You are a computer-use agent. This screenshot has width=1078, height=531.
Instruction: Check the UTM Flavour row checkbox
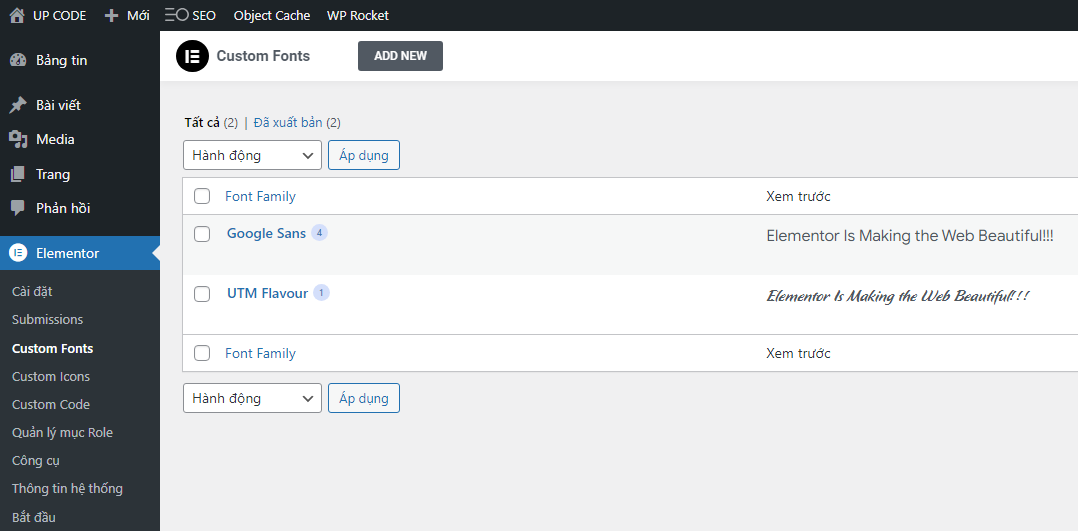201,294
